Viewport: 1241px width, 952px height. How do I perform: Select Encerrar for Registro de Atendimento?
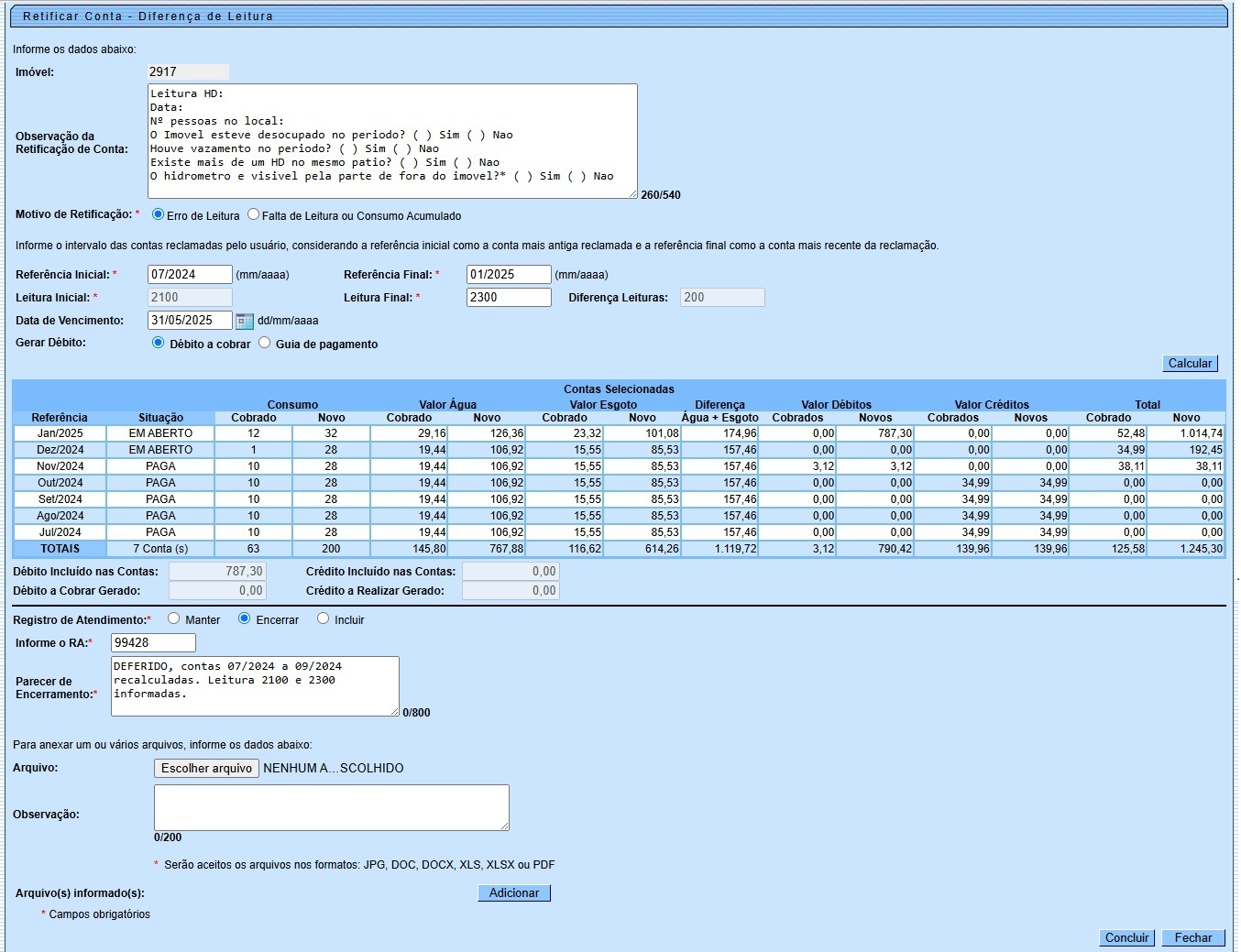pyautogui.click(x=245, y=618)
